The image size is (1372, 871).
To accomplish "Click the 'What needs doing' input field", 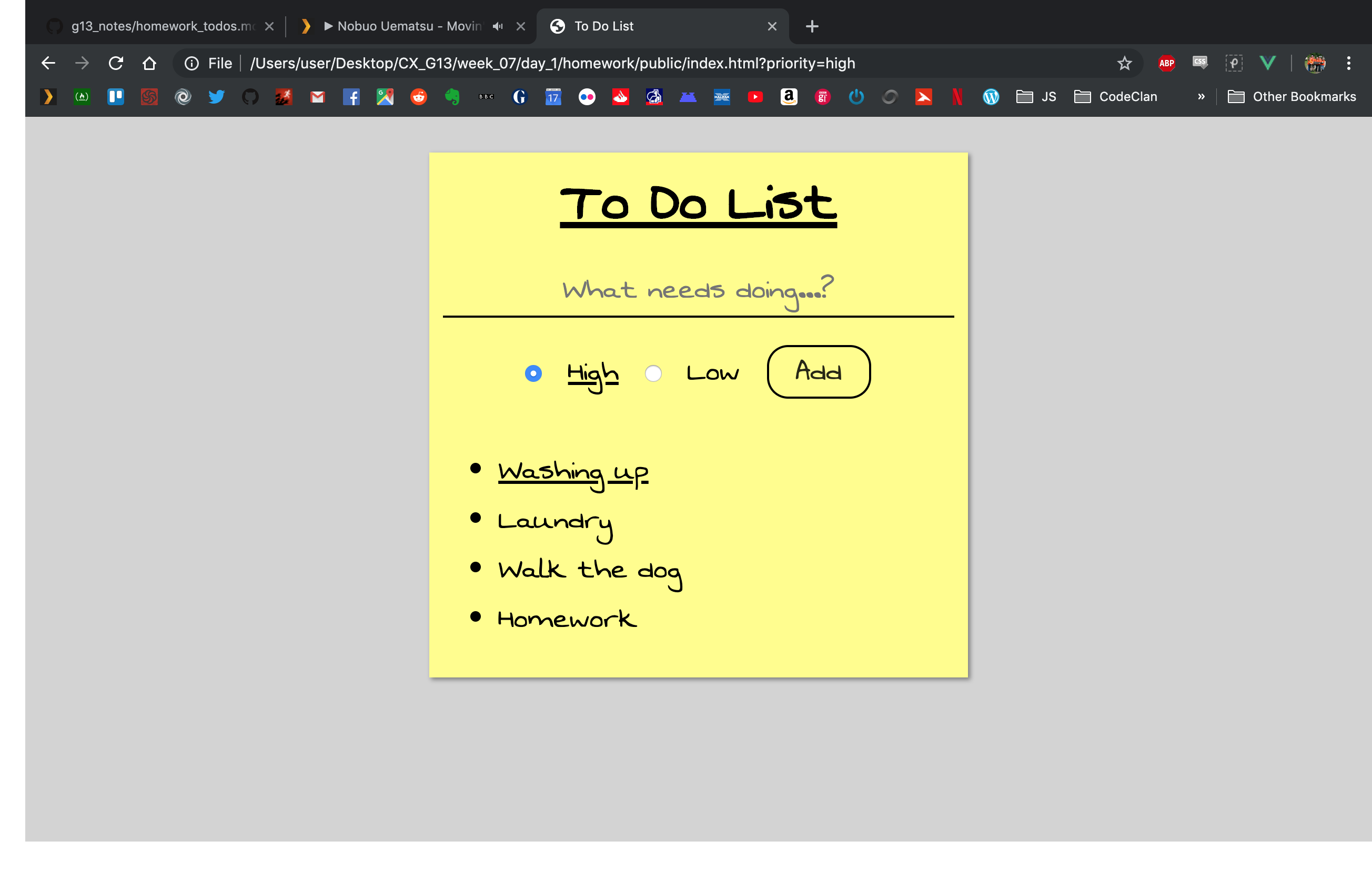I will (698, 291).
